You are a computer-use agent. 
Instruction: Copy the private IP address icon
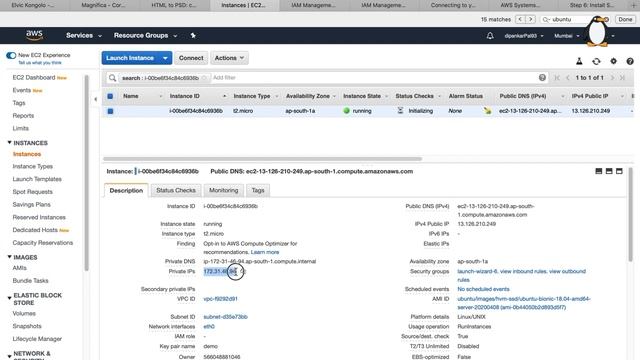[243, 271]
